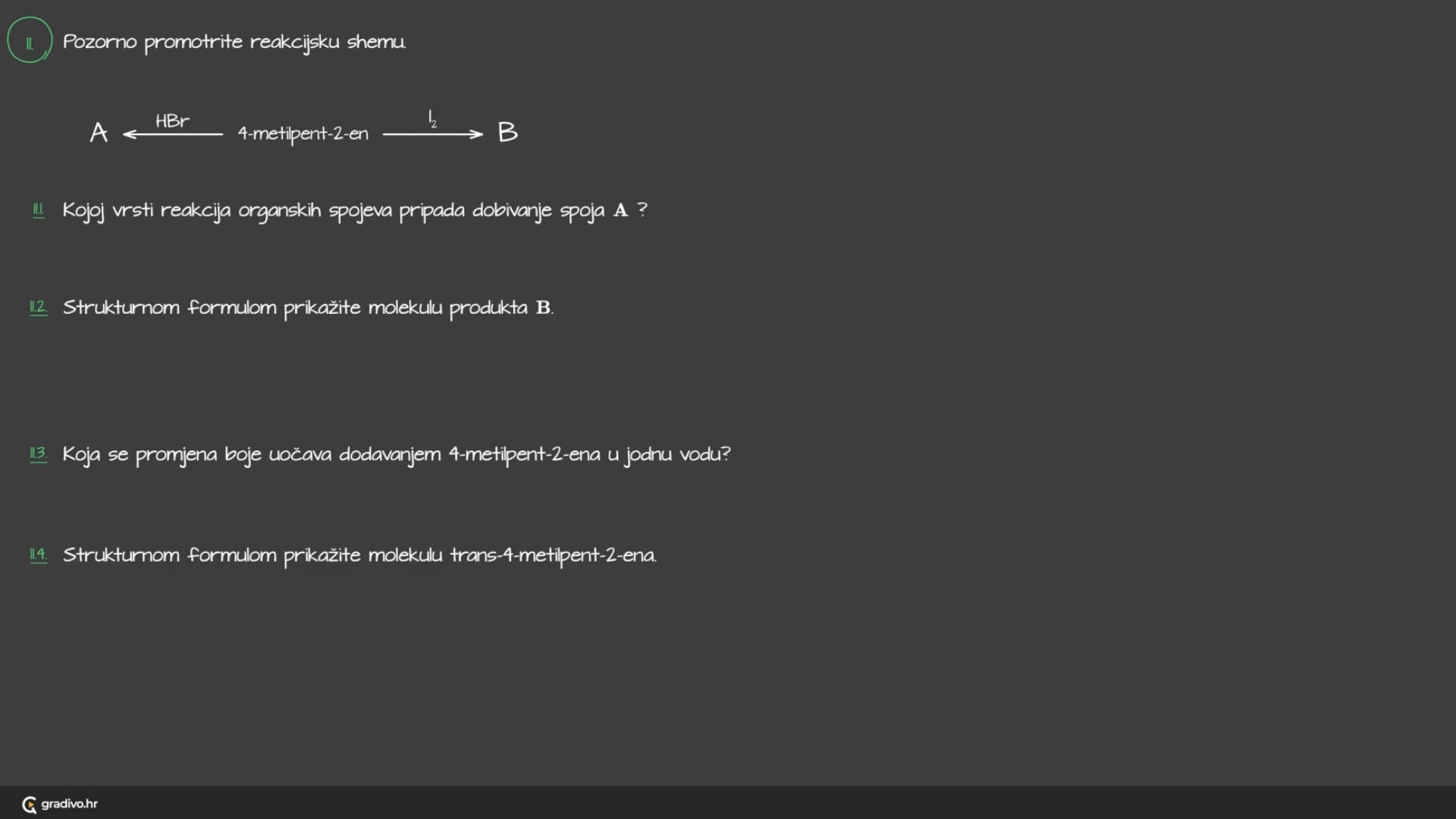Click the HBr reagent label

(x=172, y=121)
